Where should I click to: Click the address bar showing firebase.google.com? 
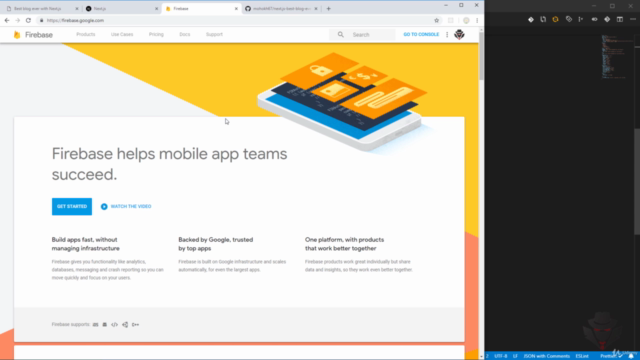237,20
